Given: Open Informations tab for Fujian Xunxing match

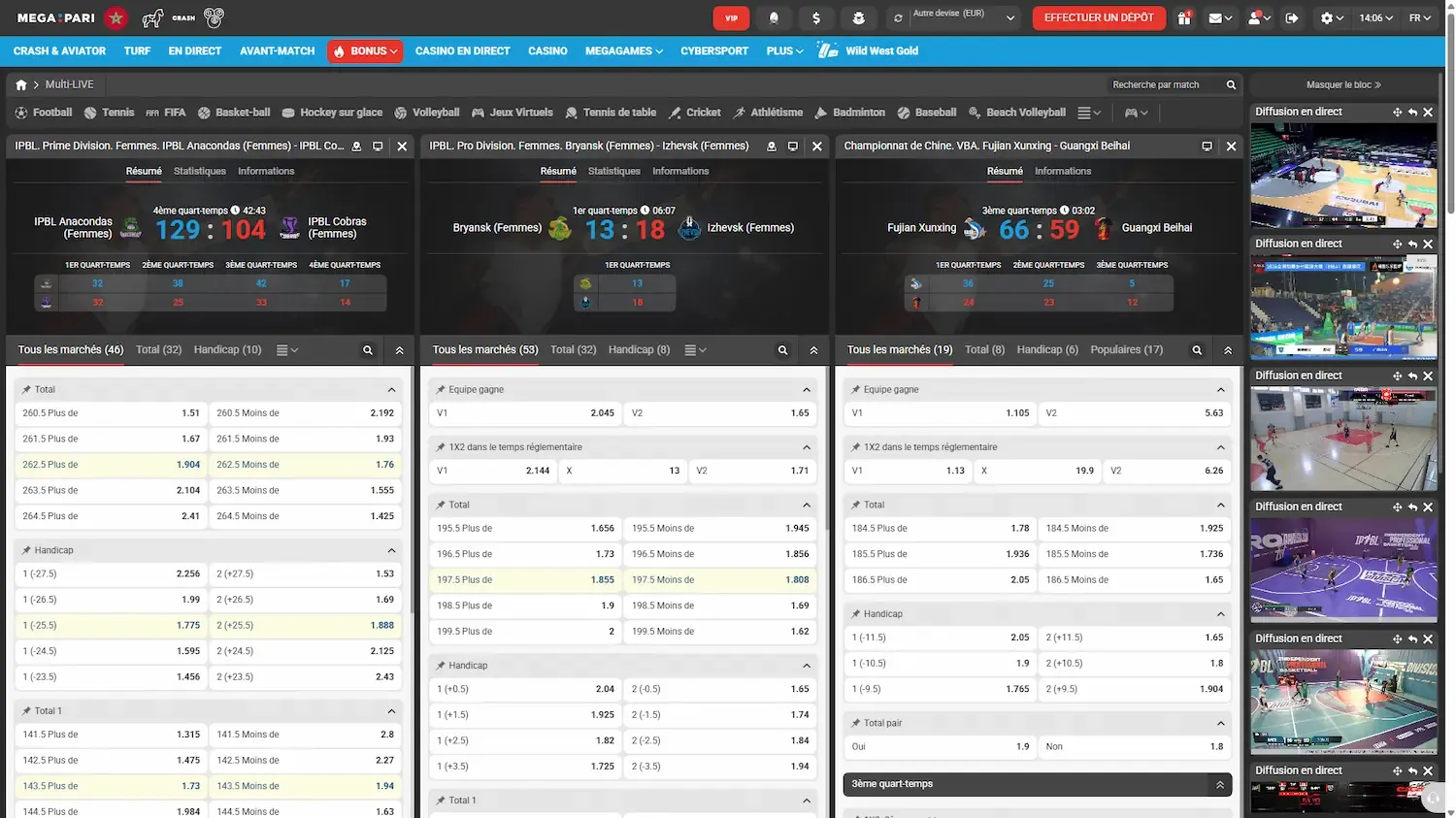Looking at the screenshot, I should point(1063,171).
